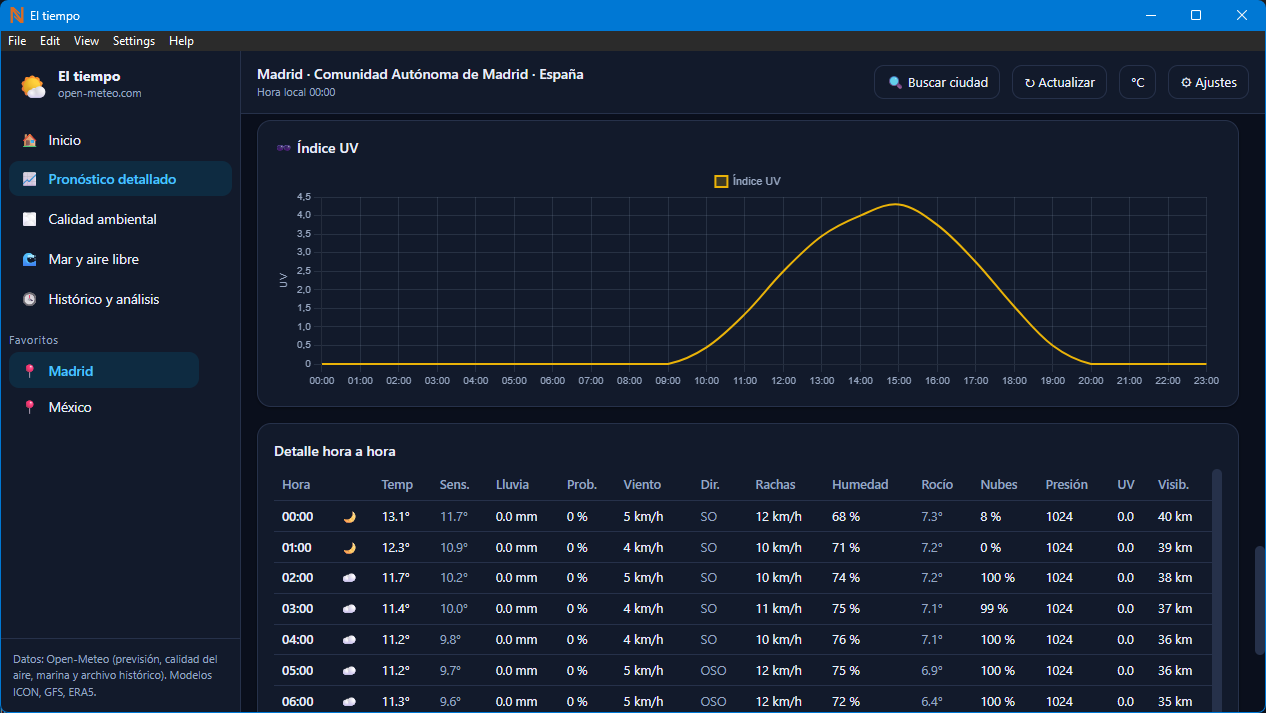Click the cloud icon in the 05:00 row
Screen dimensions: 1266x713
349,671
